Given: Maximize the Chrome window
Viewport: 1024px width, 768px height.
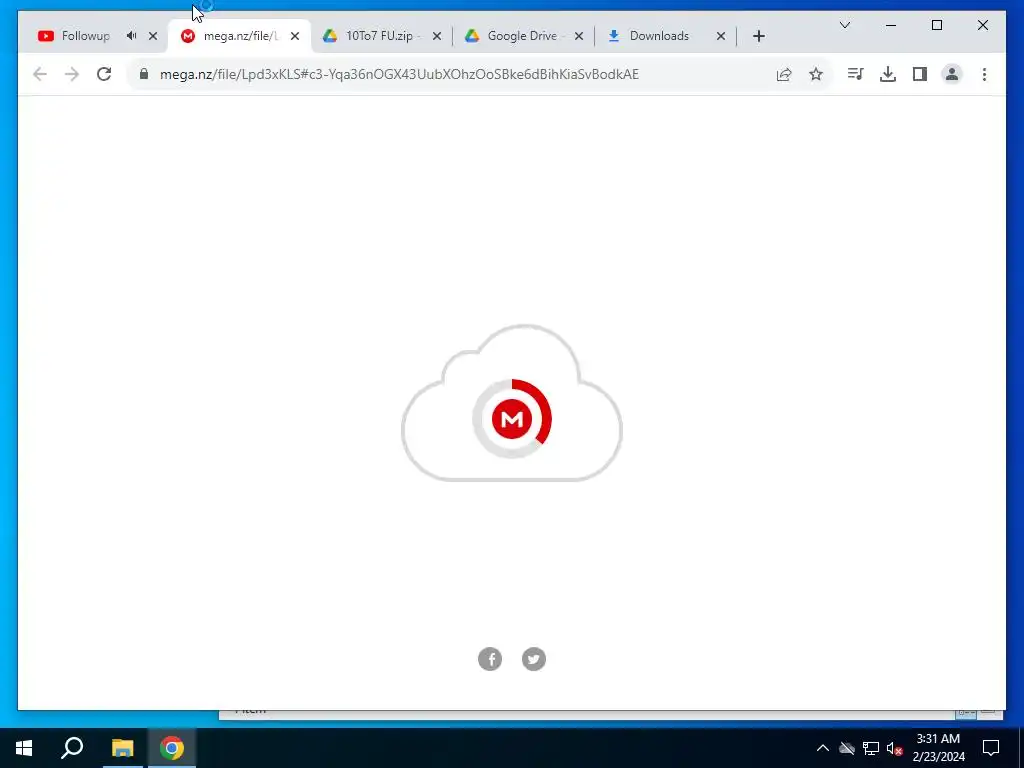Looking at the screenshot, I should click(936, 25).
